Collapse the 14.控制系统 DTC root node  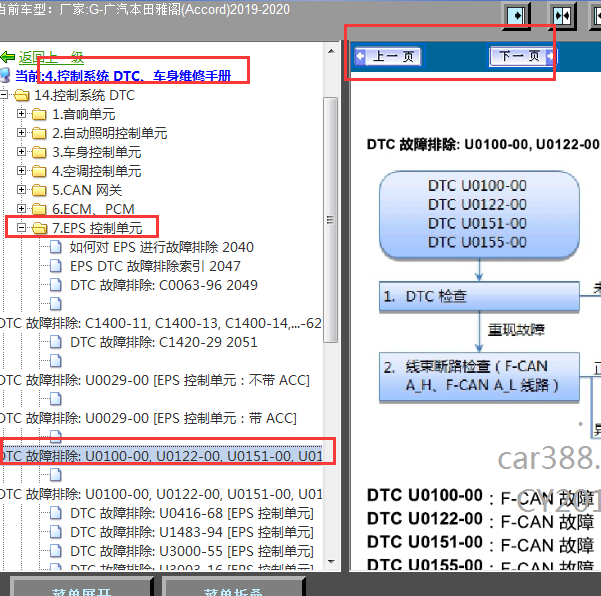click(x=4, y=94)
